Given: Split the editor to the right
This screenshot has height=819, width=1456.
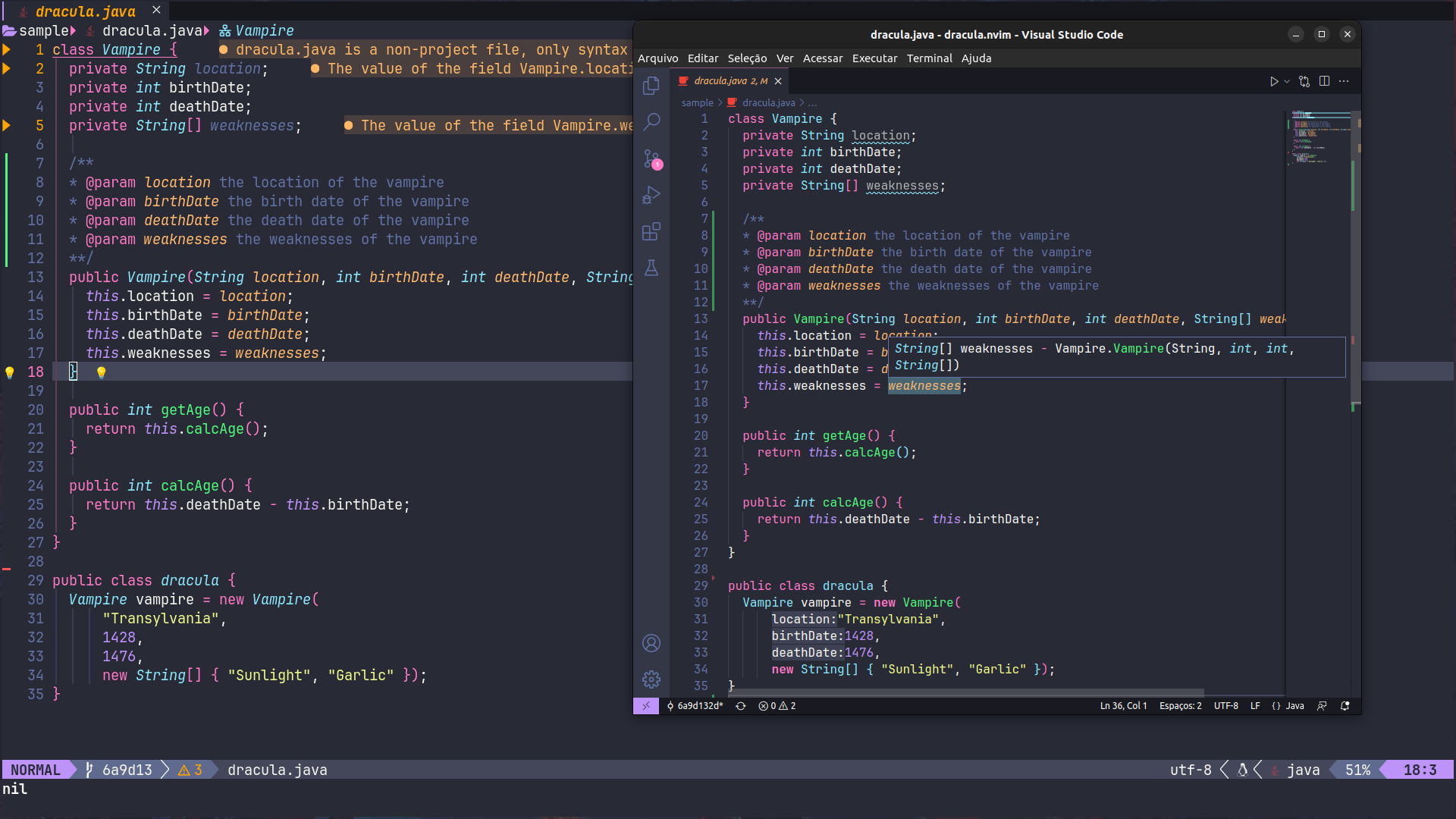Looking at the screenshot, I should pos(1325,81).
